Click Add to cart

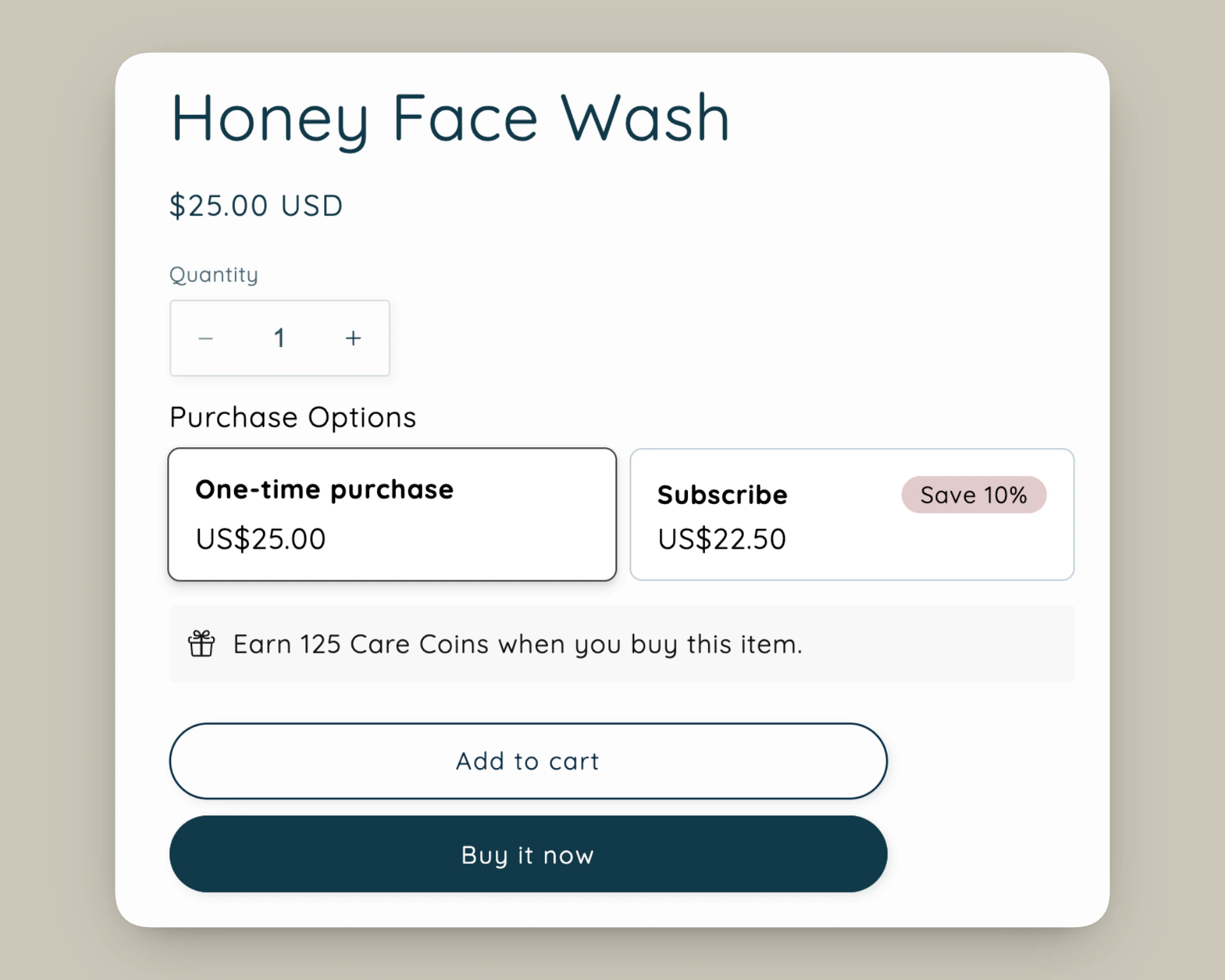pos(527,761)
